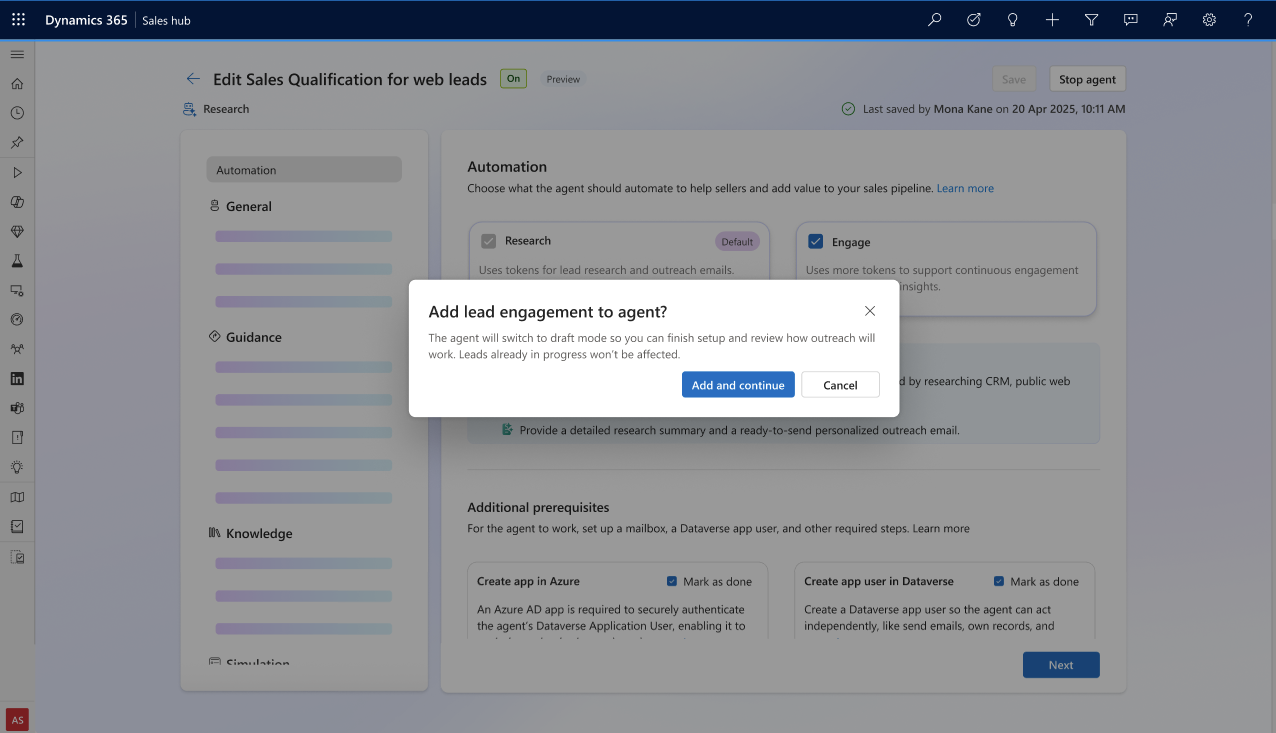Image resolution: width=1276 pixels, height=733 pixels.
Task: Open Pinned pin icon in sidebar
Action: (17, 143)
